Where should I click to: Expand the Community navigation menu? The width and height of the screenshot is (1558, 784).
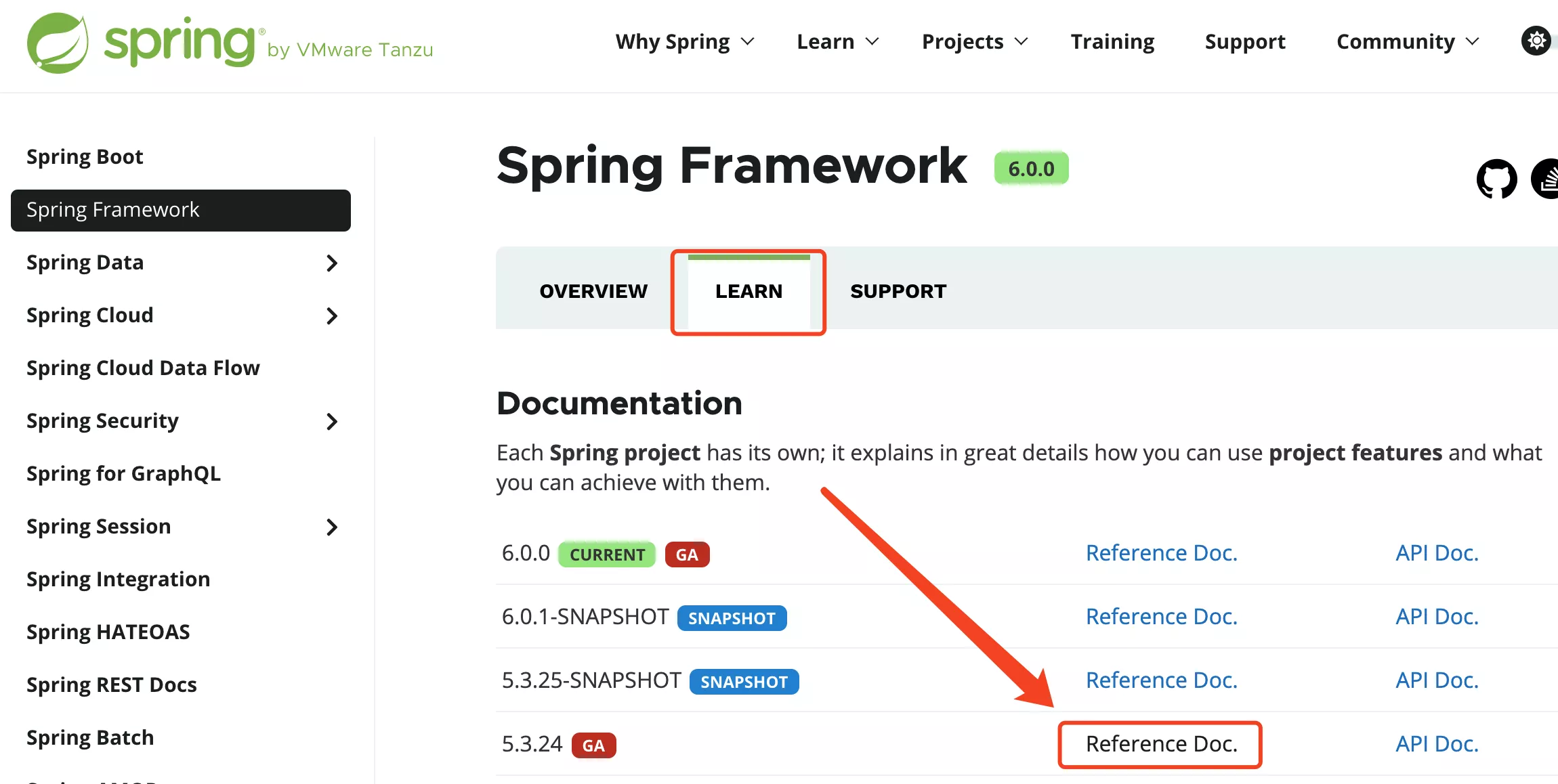[x=1408, y=41]
